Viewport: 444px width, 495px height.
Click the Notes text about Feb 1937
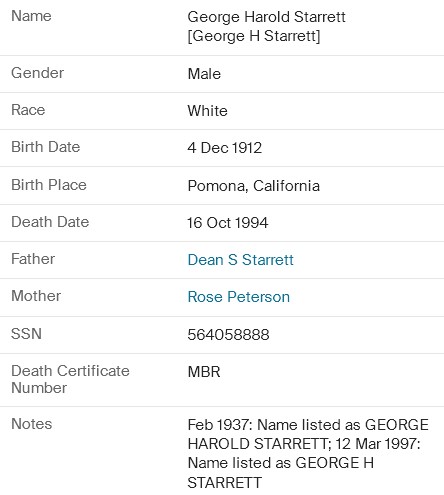(308, 453)
